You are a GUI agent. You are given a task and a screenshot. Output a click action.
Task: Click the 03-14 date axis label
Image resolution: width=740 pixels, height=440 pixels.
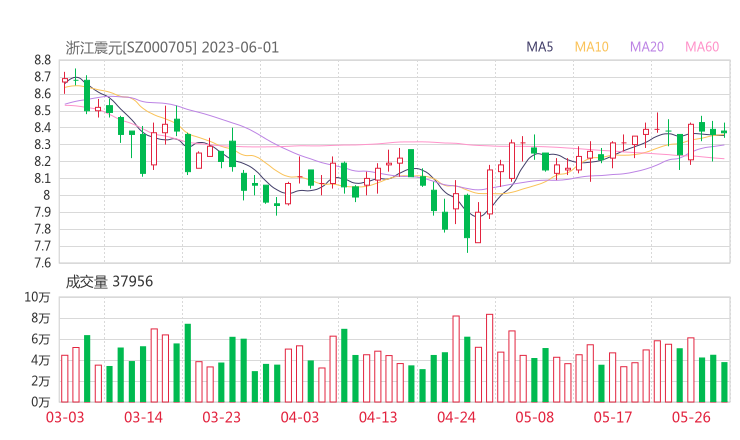click(143, 417)
